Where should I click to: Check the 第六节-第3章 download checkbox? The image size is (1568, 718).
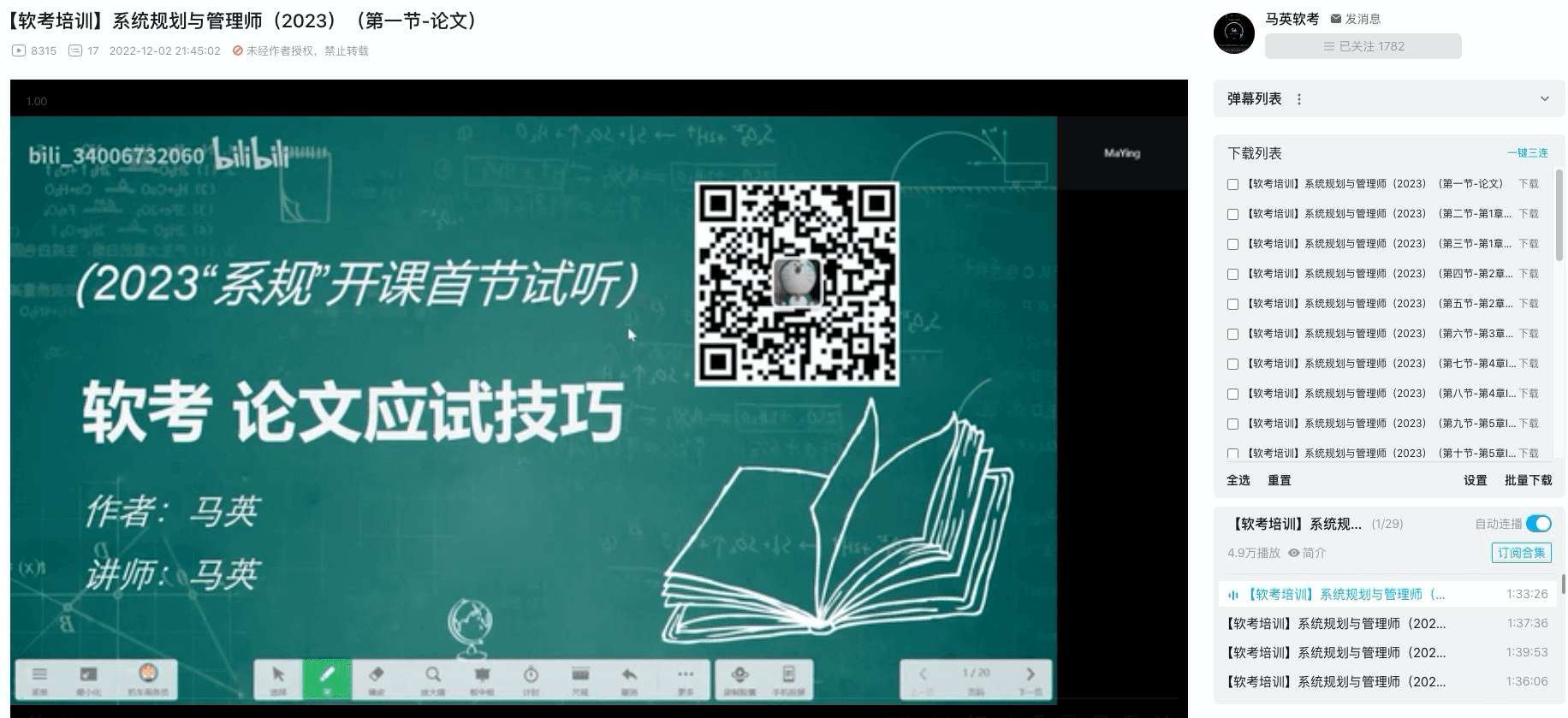point(1232,334)
